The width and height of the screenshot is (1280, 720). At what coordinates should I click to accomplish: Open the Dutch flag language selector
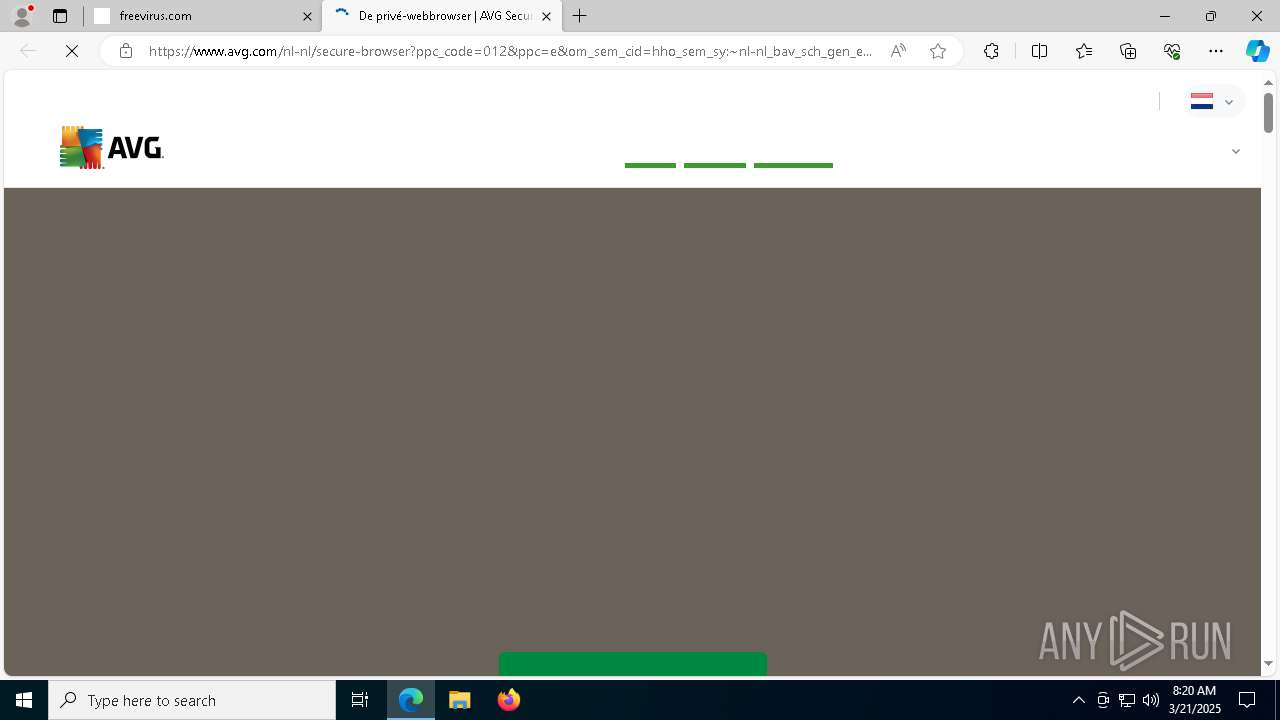coord(1213,102)
